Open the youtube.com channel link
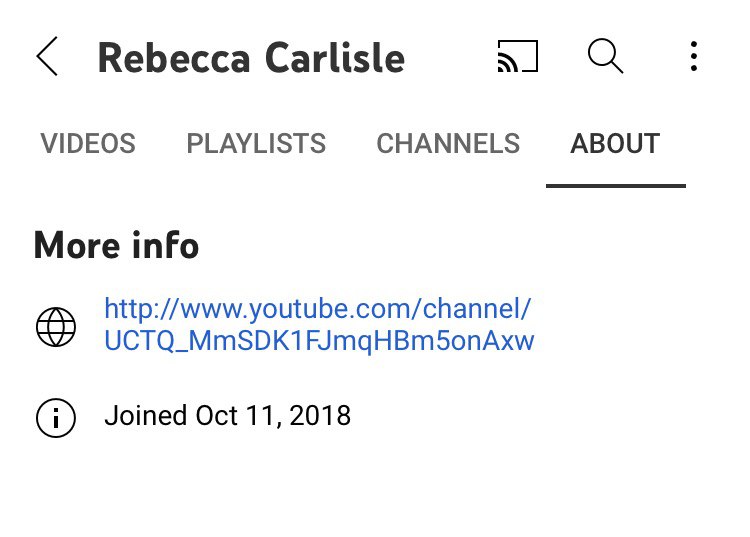 click(319, 325)
